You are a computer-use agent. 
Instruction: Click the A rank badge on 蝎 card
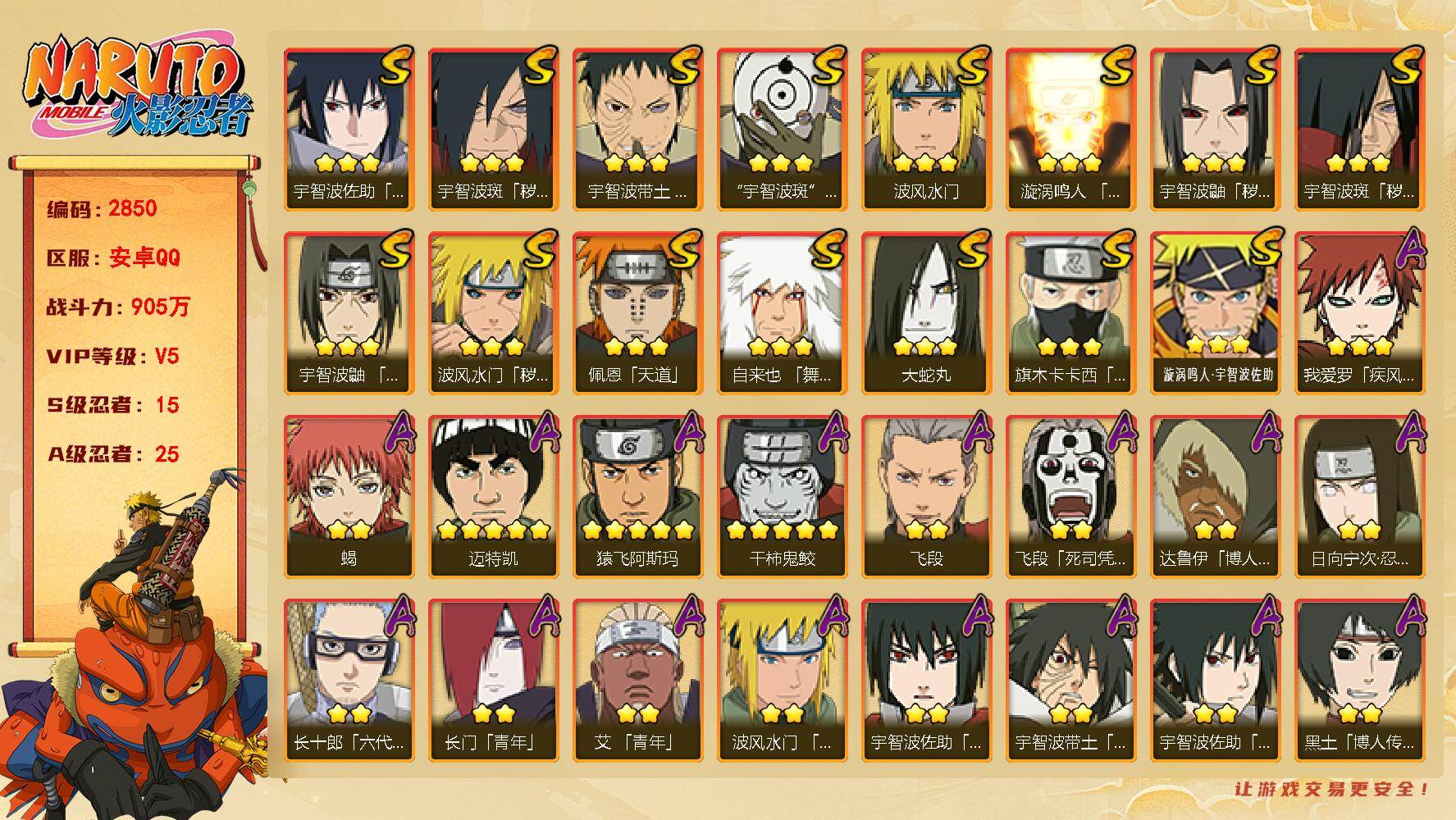coord(395,432)
